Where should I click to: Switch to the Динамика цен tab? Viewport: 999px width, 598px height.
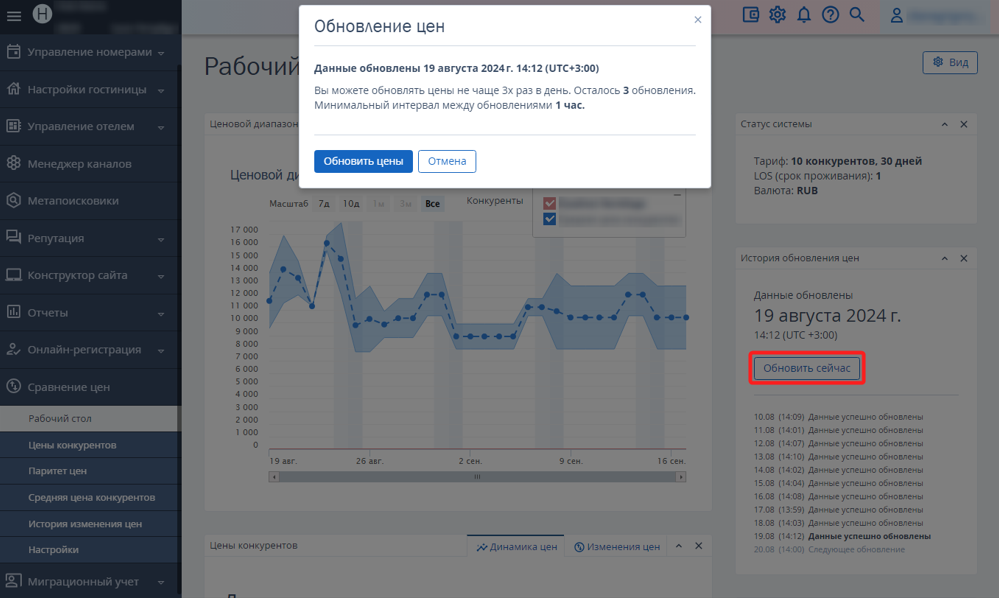click(x=516, y=546)
